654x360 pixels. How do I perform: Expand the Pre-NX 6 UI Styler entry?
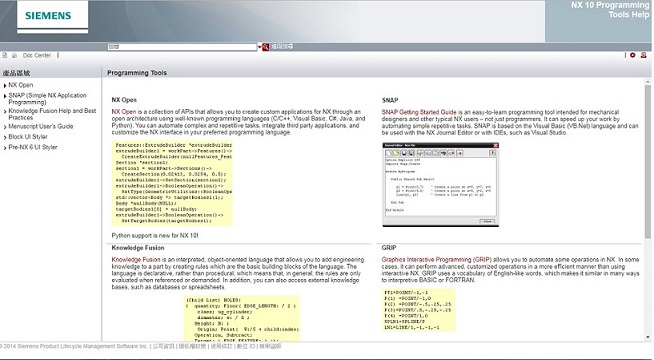5,148
